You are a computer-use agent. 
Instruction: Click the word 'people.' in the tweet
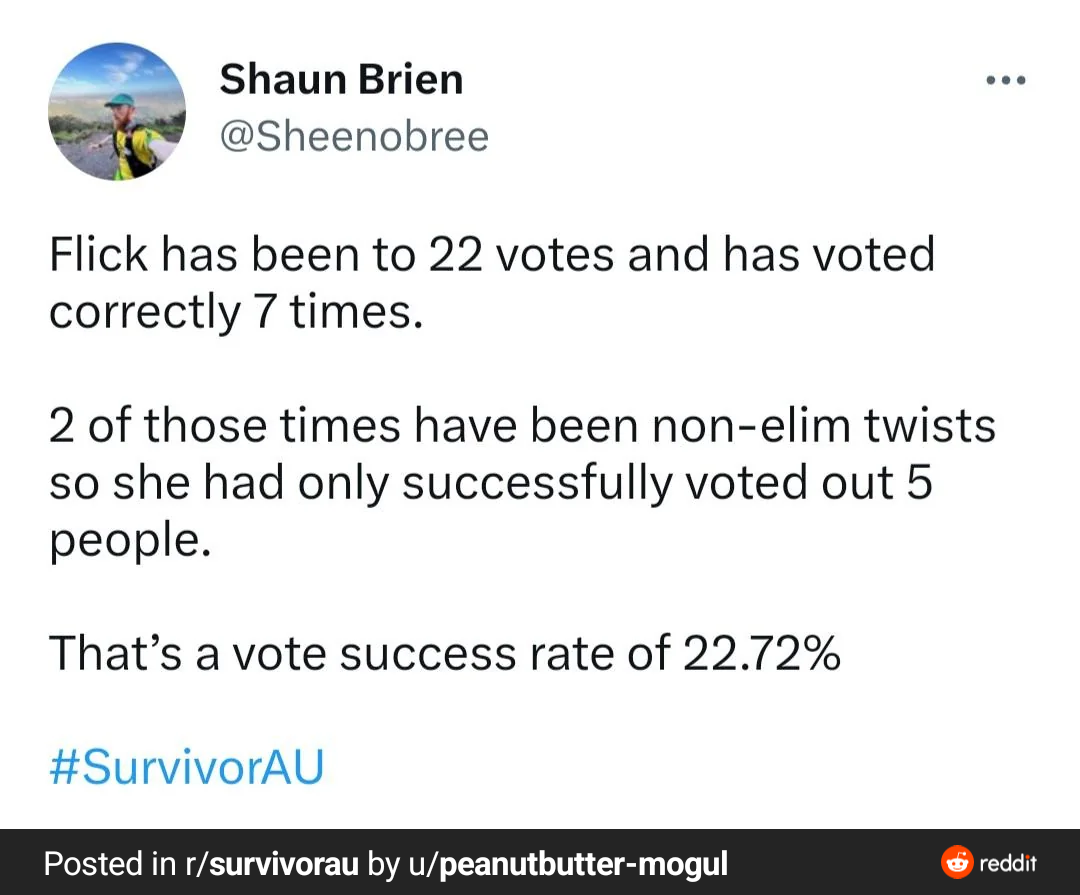click(x=130, y=541)
